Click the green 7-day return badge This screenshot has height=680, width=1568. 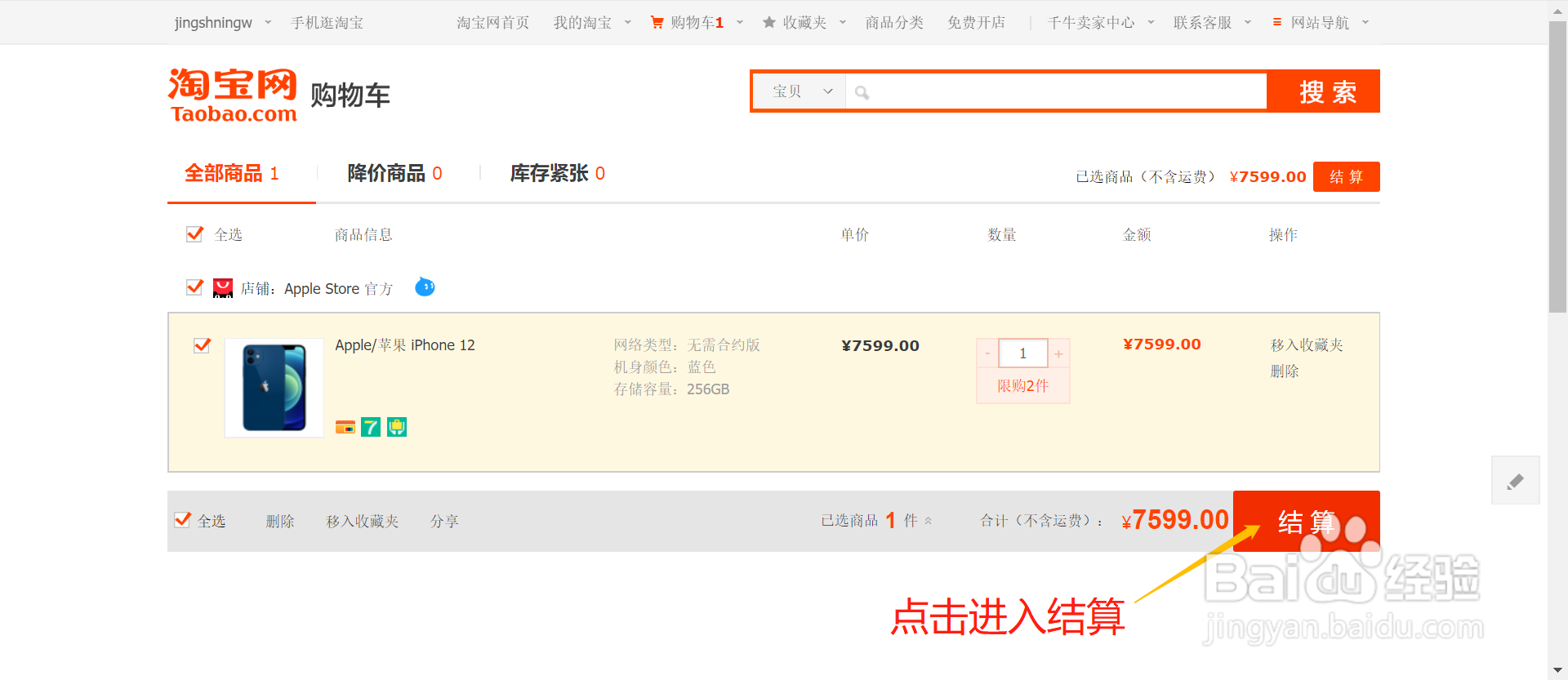[x=371, y=427]
